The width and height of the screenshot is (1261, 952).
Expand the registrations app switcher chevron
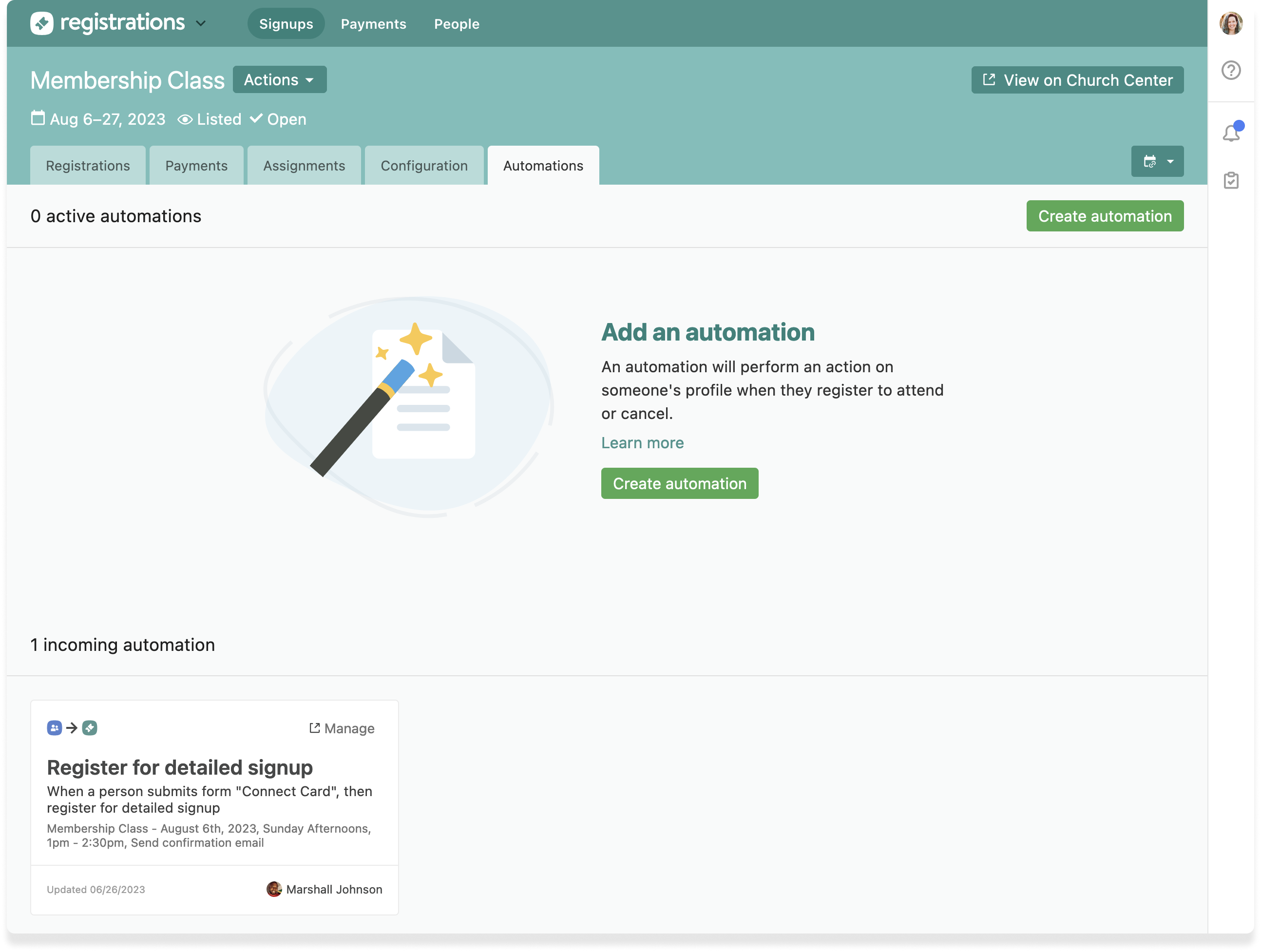[201, 23]
